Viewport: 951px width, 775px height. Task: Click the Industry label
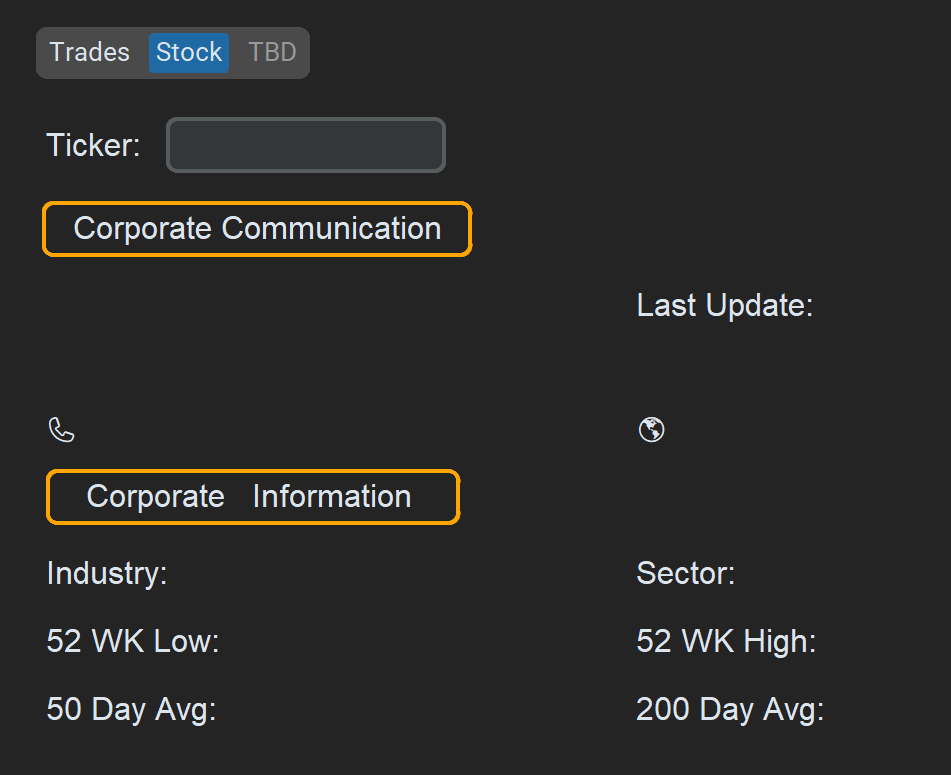pyautogui.click(x=106, y=574)
